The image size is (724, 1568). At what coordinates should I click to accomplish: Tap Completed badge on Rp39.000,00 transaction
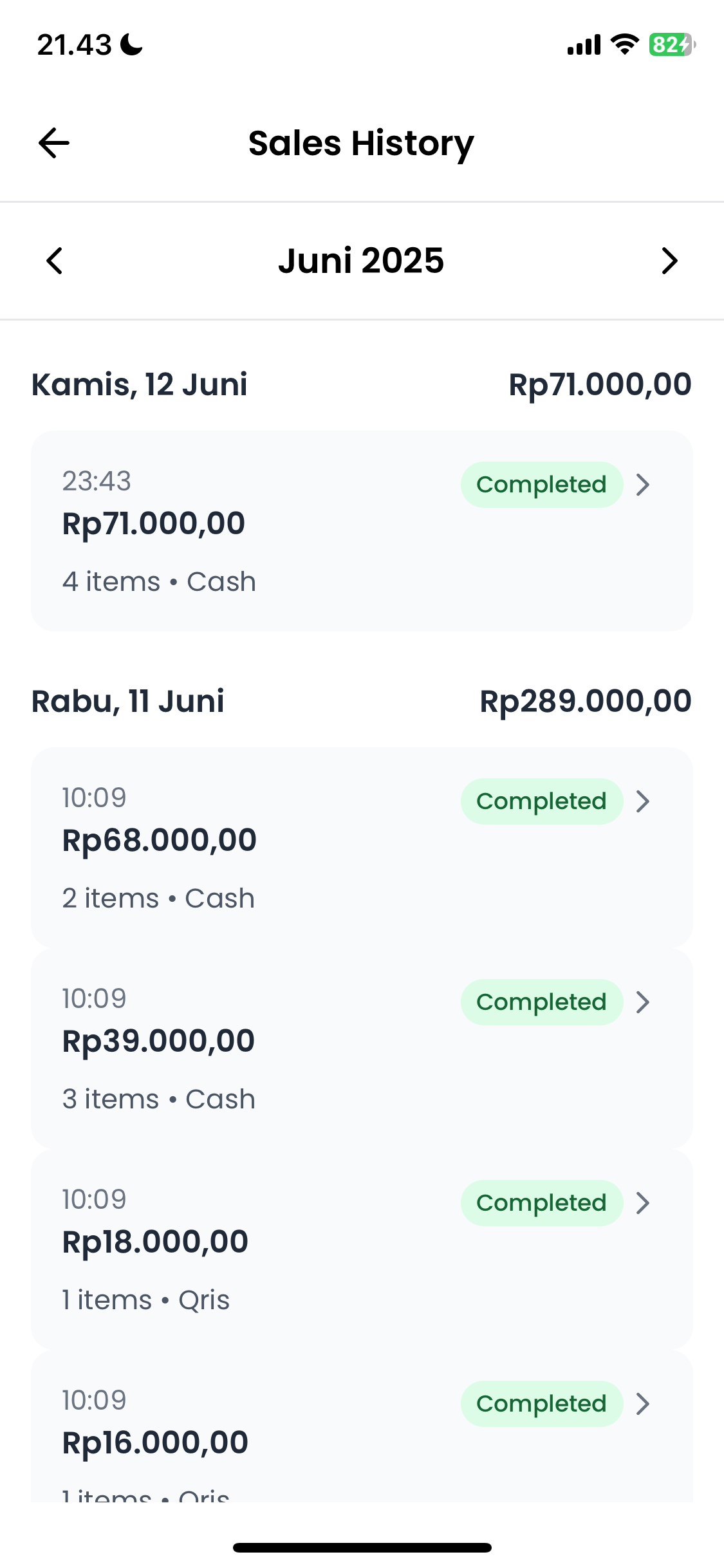click(541, 1002)
